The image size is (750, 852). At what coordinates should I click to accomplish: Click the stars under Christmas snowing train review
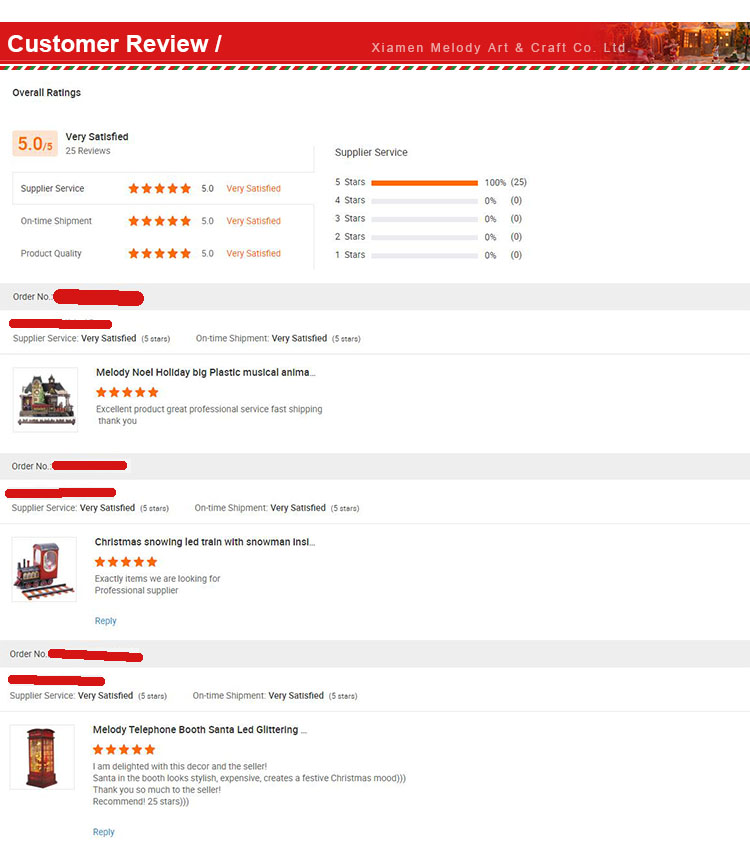(126, 562)
